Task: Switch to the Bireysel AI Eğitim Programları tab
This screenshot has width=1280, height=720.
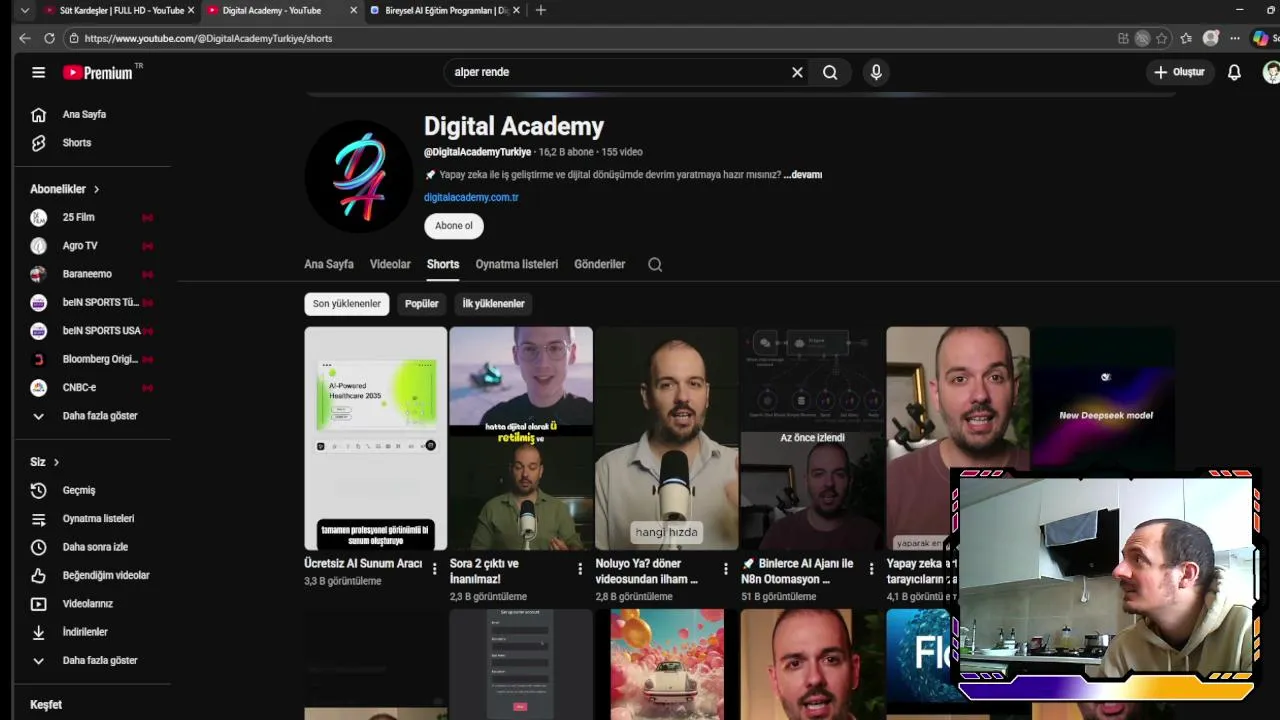Action: pyautogui.click(x=445, y=10)
